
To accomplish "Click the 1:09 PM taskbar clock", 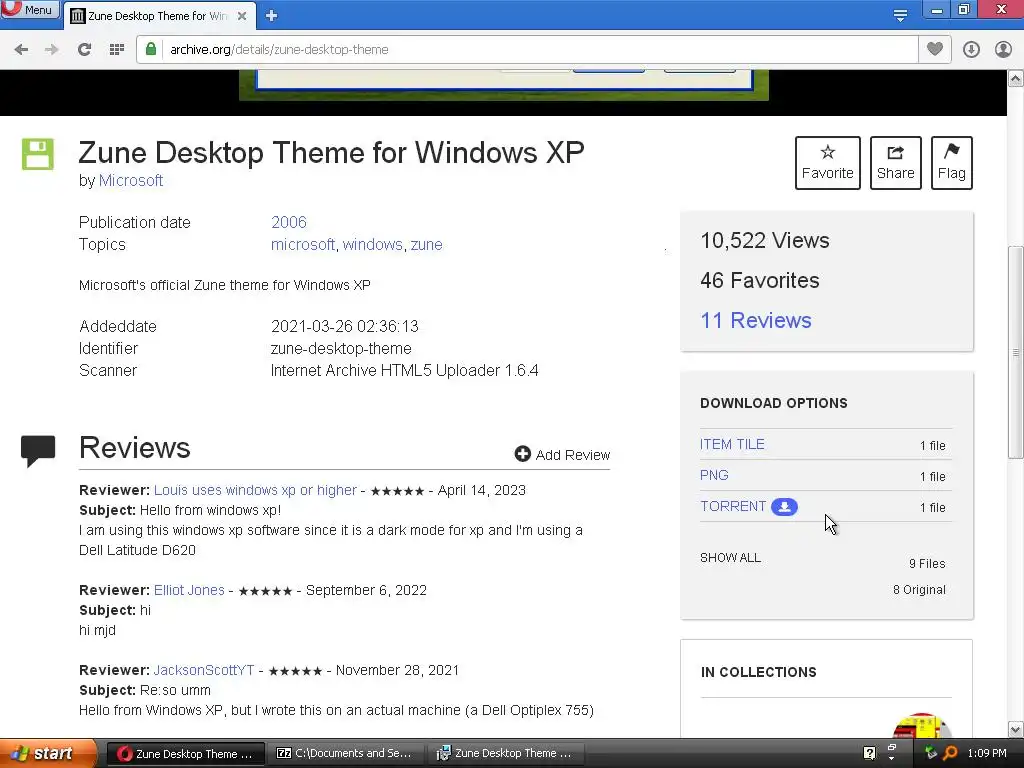I will [987, 753].
